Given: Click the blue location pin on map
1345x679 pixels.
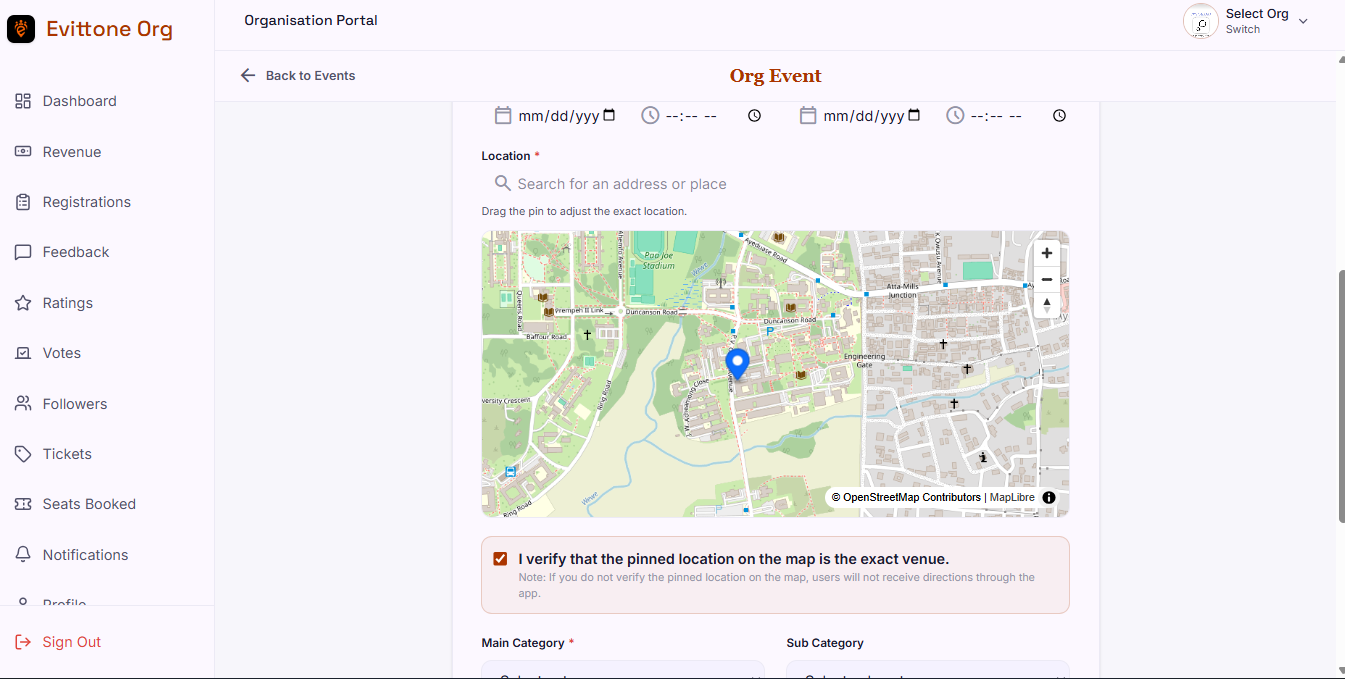Looking at the screenshot, I should [737, 366].
